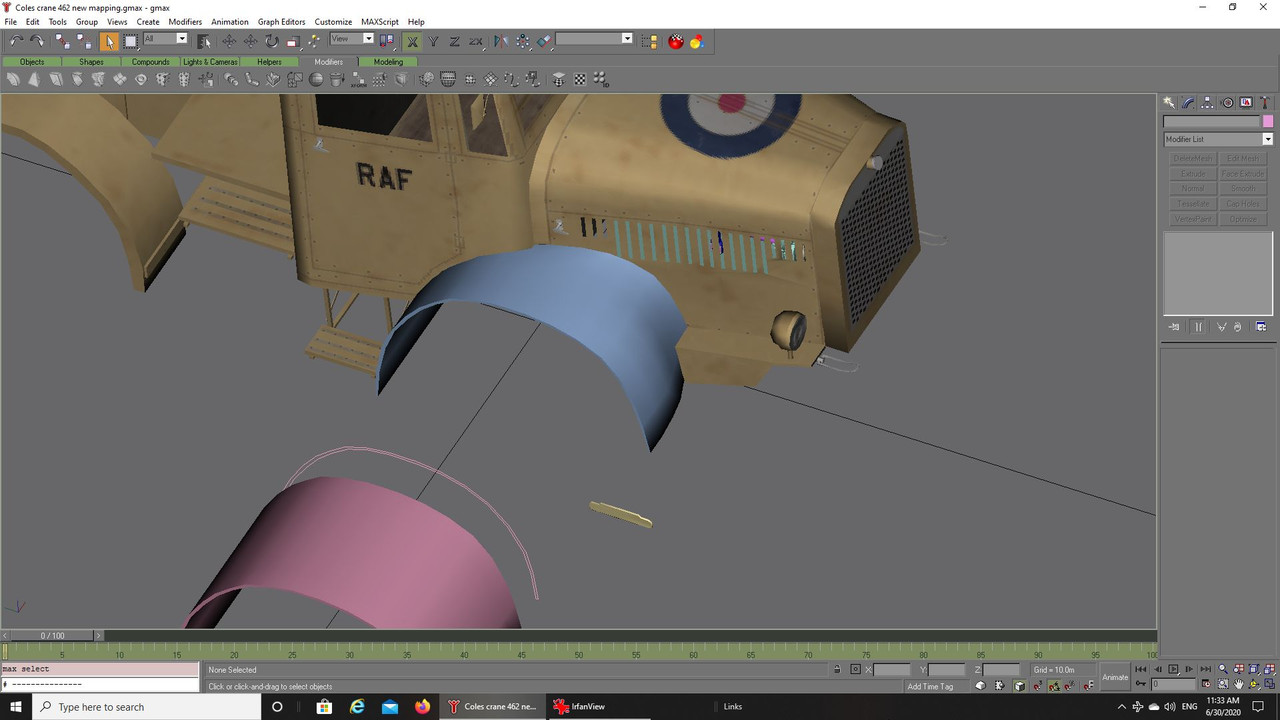Toggle the Pin Stack icon
This screenshot has height=720, width=1280.
click(x=1174, y=327)
